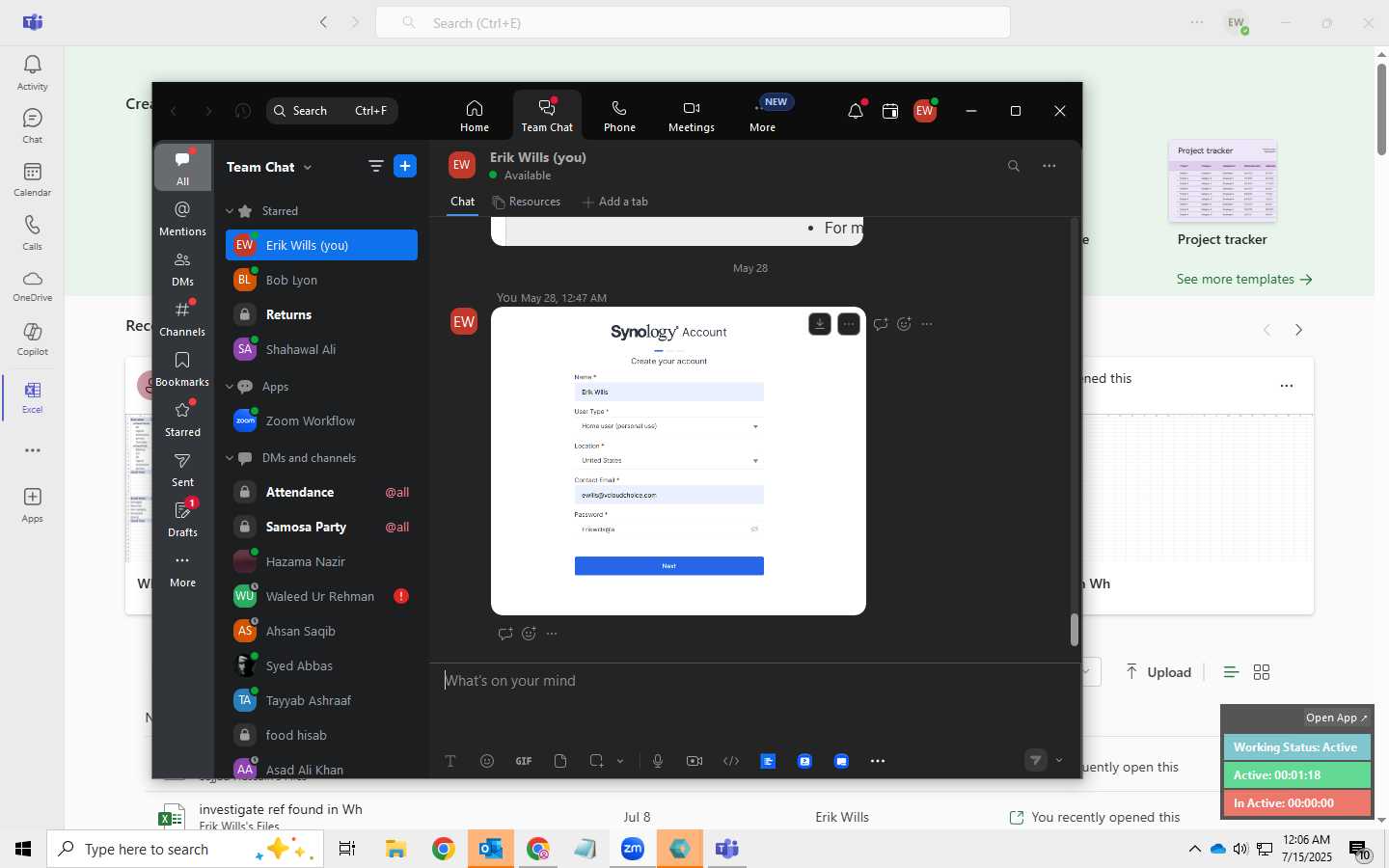1389x868 pixels.
Task: Click the Teams search box
Action: [x=693, y=22]
